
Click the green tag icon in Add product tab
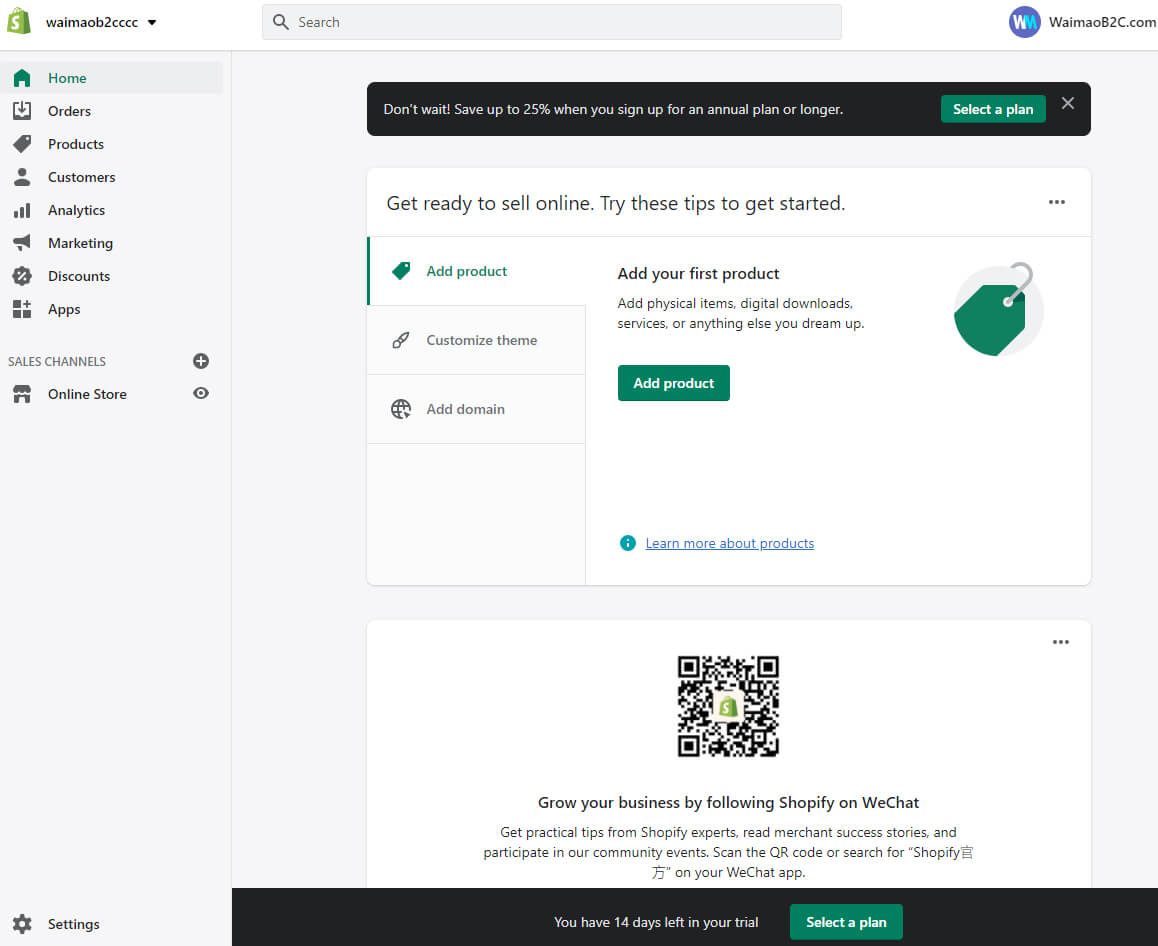click(401, 271)
